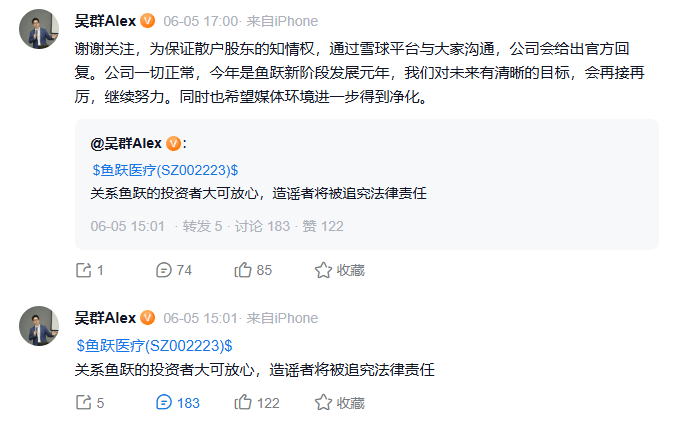This screenshot has height=422, width=676.
Task: Open 吴群Alex avatar on second post
Action: pos(39,325)
